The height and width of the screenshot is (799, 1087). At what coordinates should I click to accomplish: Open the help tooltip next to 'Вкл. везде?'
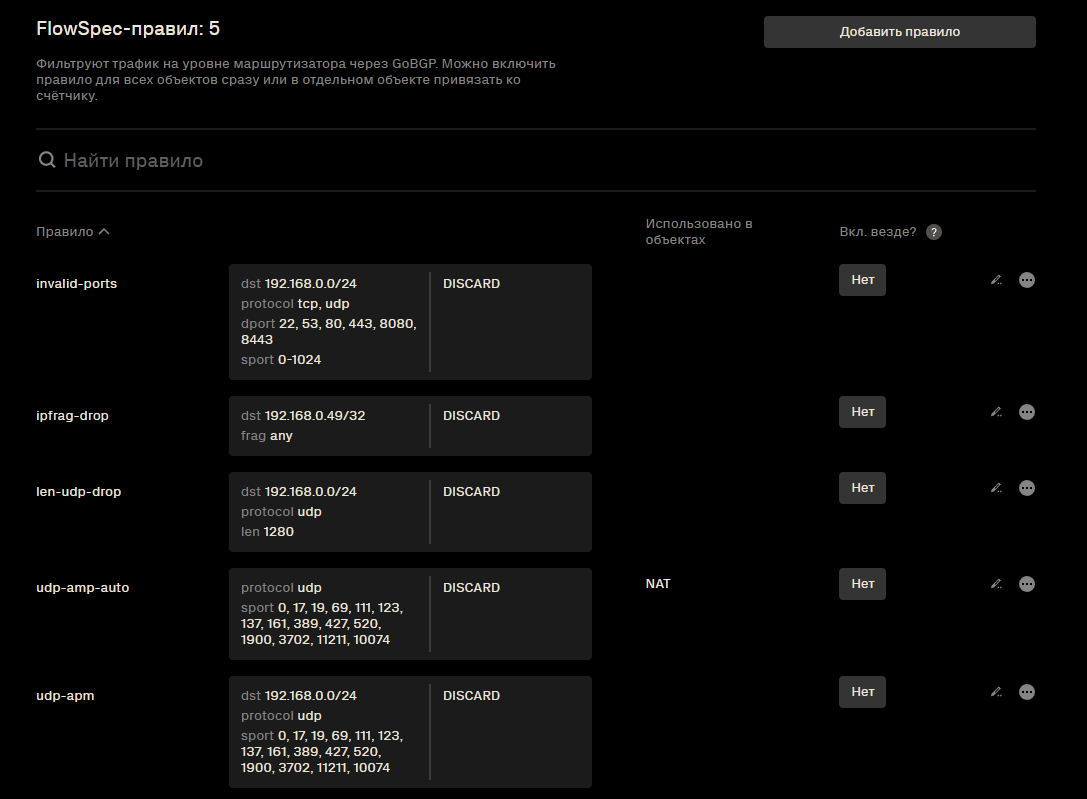(x=933, y=232)
